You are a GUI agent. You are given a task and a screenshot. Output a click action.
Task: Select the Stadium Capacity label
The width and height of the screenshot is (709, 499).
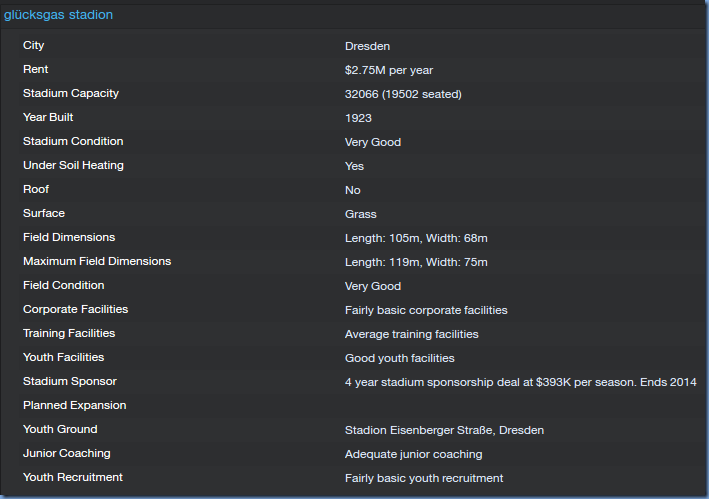[71, 93]
